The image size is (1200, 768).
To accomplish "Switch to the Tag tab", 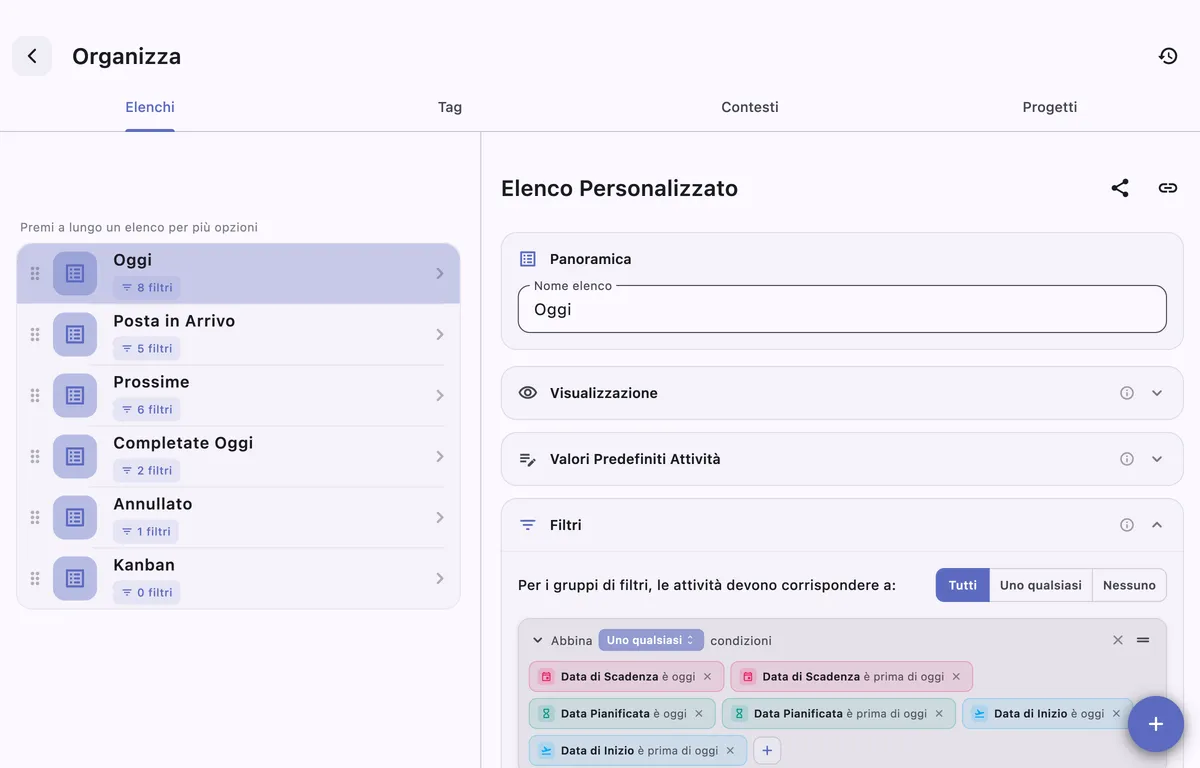I will 450,107.
